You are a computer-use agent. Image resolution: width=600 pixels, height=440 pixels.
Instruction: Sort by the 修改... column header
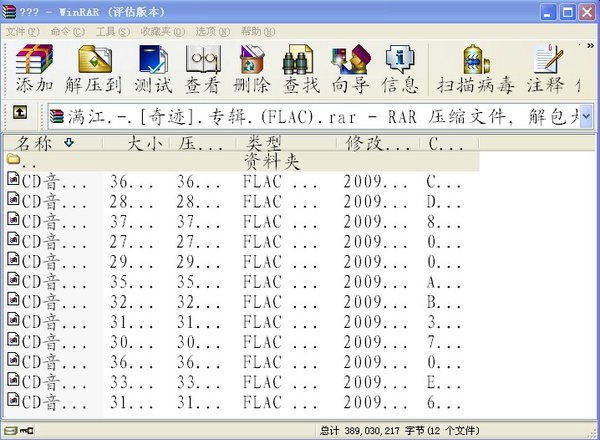click(x=378, y=143)
